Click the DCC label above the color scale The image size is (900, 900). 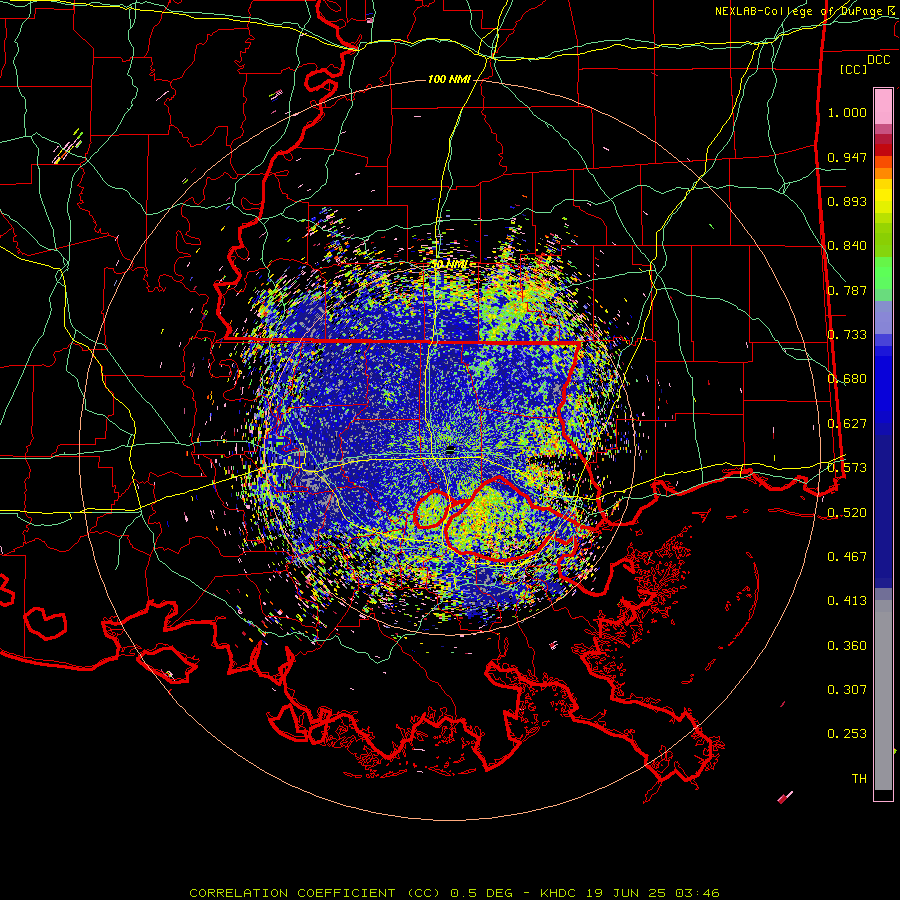point(878,60)
